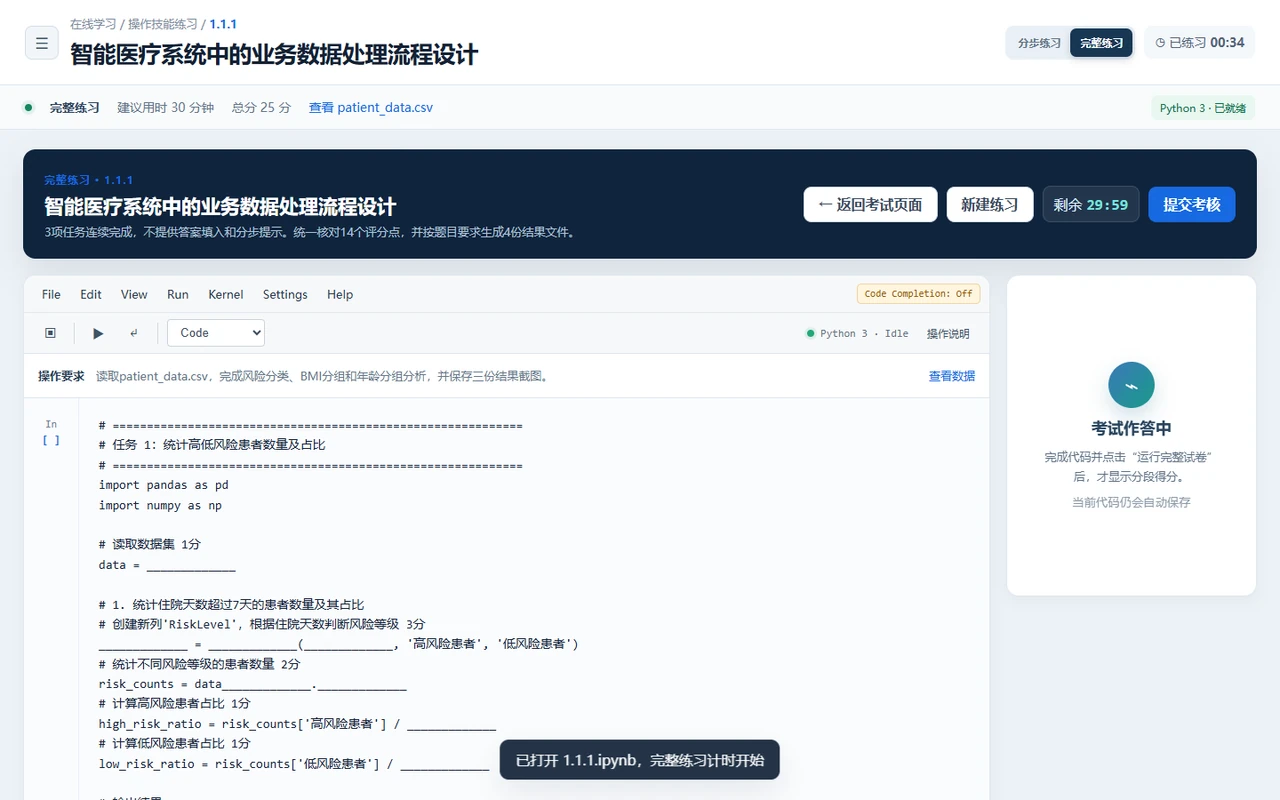Open the Kernel menu
This screenshot has height=800, width=1280.
point(226,294)
